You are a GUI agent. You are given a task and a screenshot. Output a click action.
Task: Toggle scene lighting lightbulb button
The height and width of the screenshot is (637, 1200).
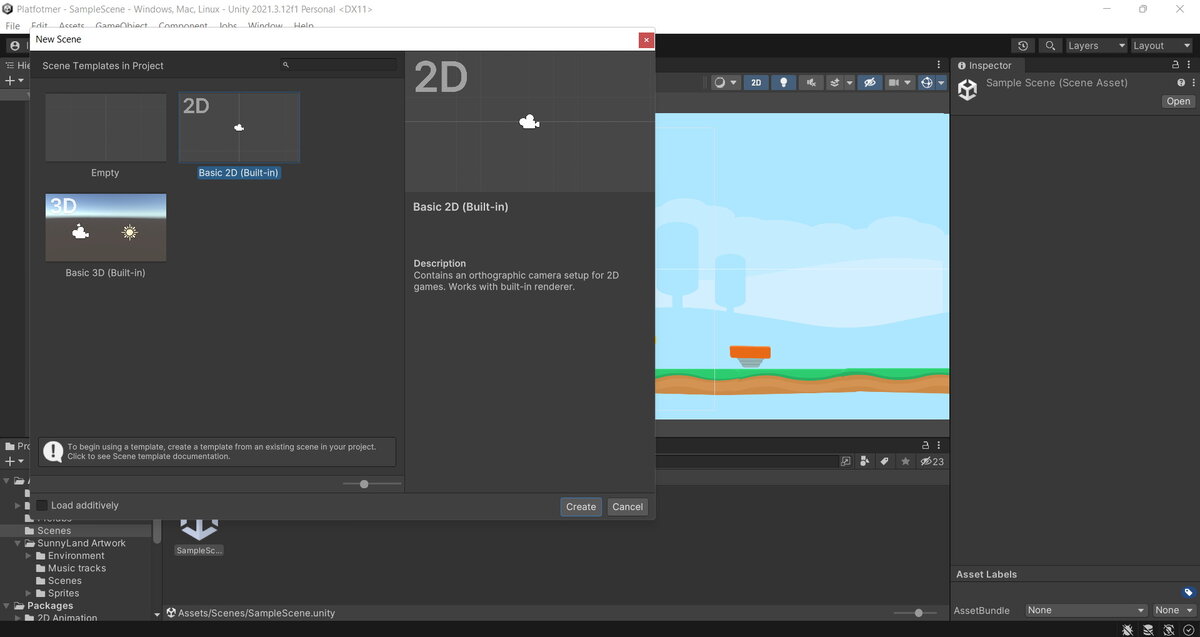[784, 83]
